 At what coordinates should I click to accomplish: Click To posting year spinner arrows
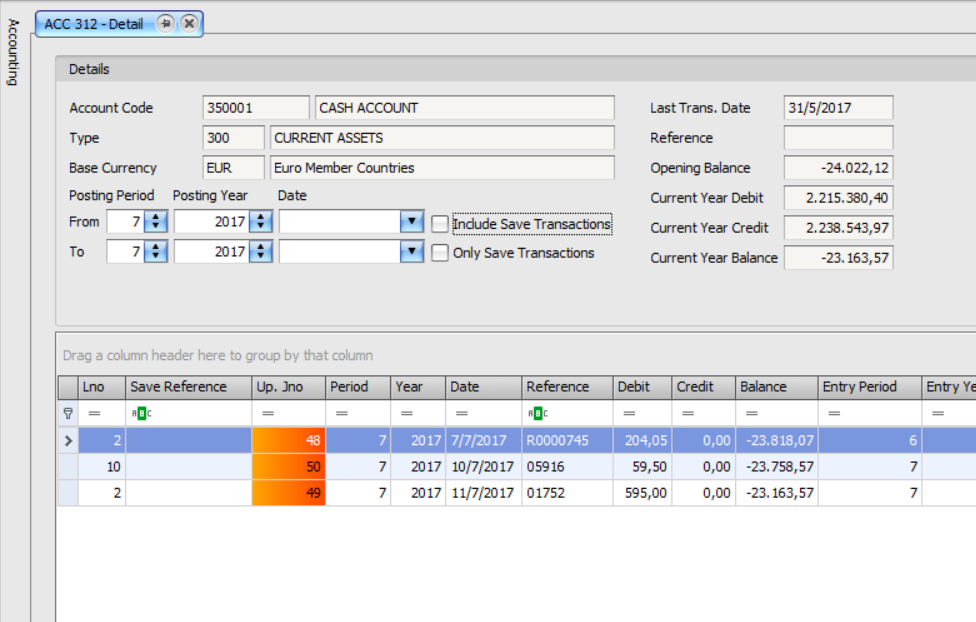coord(260,252)
